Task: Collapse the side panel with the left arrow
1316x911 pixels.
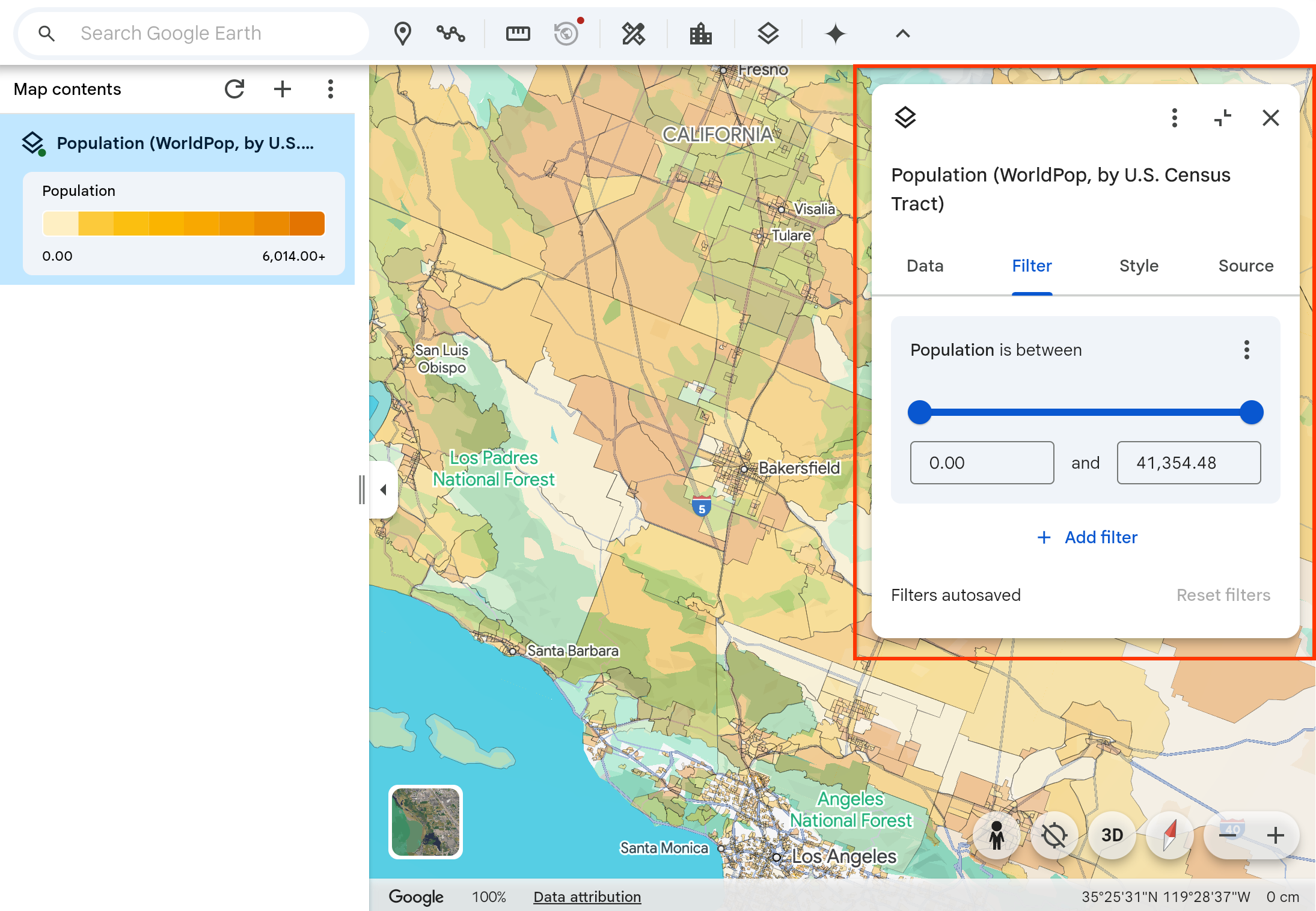Action: click(383, 490)
